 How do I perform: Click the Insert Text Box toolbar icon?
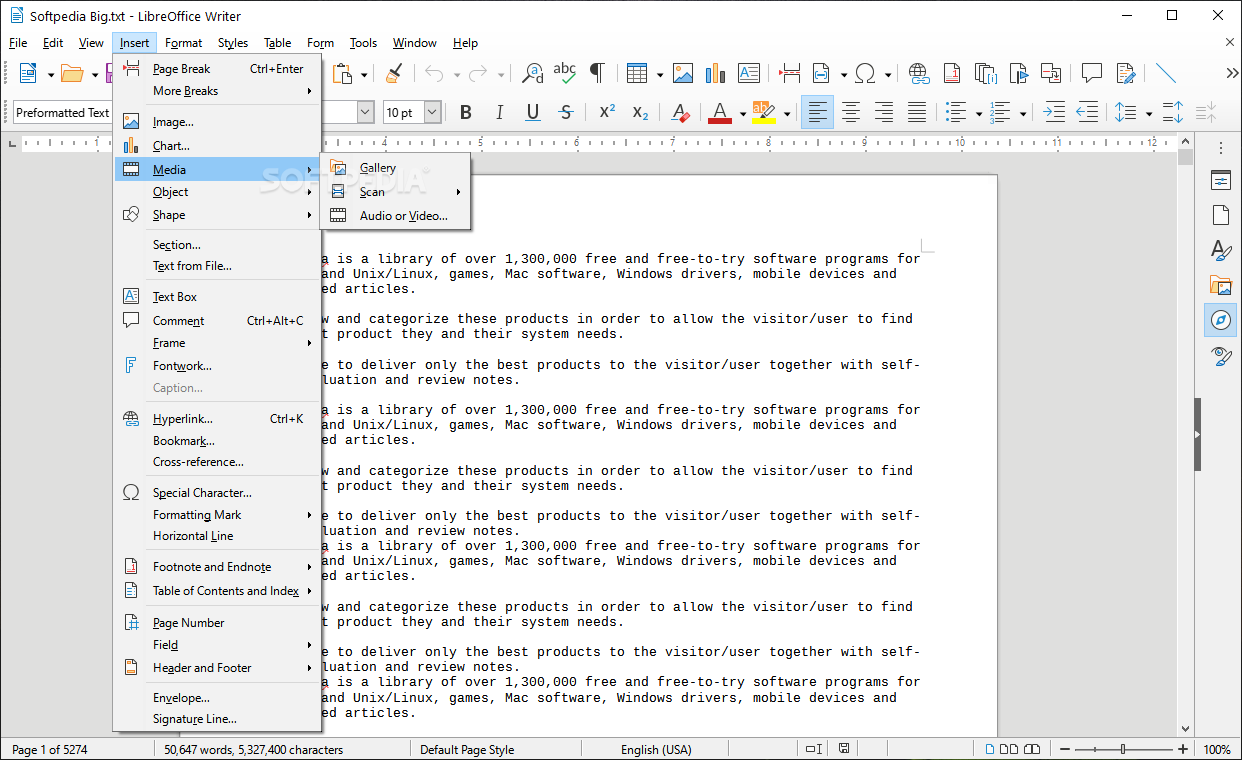749,73
